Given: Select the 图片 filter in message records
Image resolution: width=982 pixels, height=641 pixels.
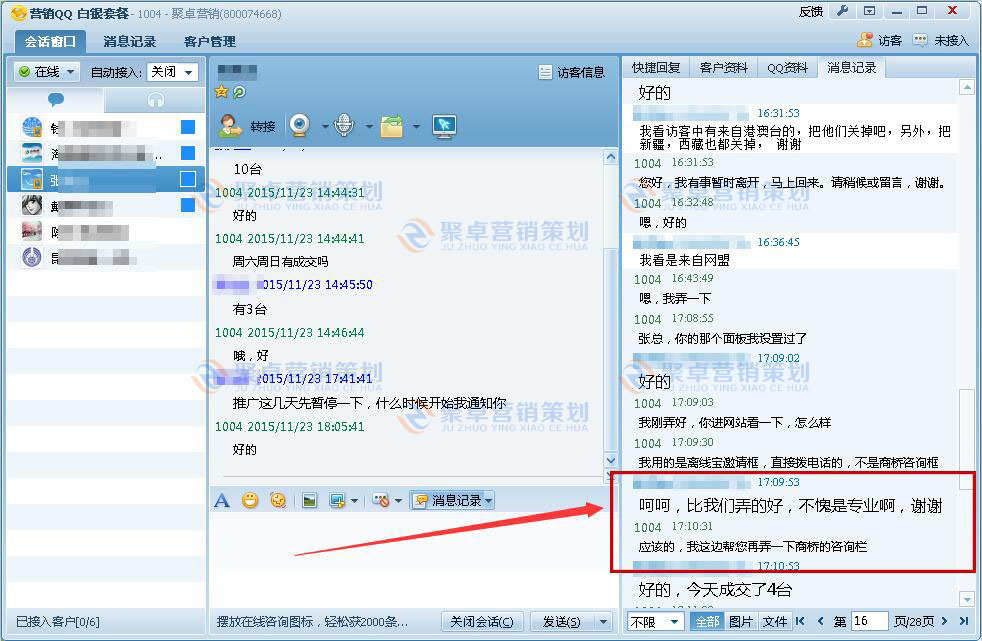Looking at the screenshot, I should [x=741, y=621].
